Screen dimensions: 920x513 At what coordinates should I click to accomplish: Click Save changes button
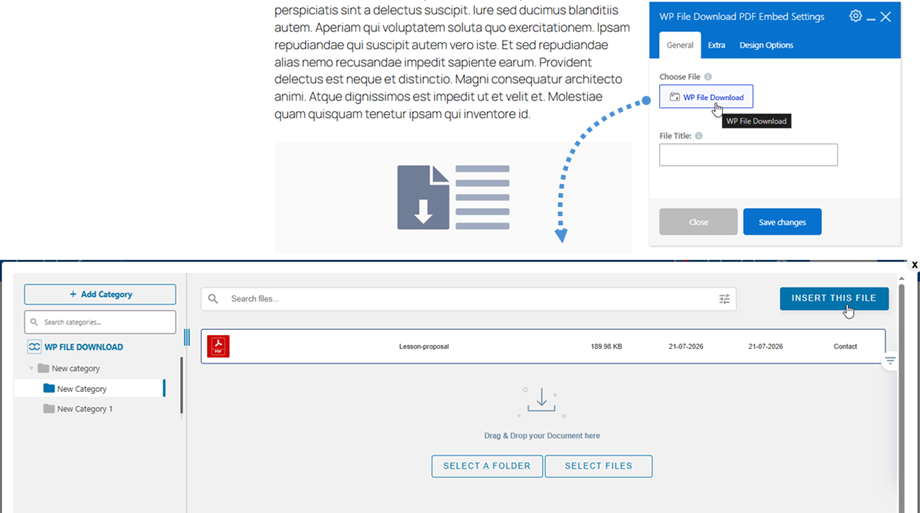click(x=782, y=222)
